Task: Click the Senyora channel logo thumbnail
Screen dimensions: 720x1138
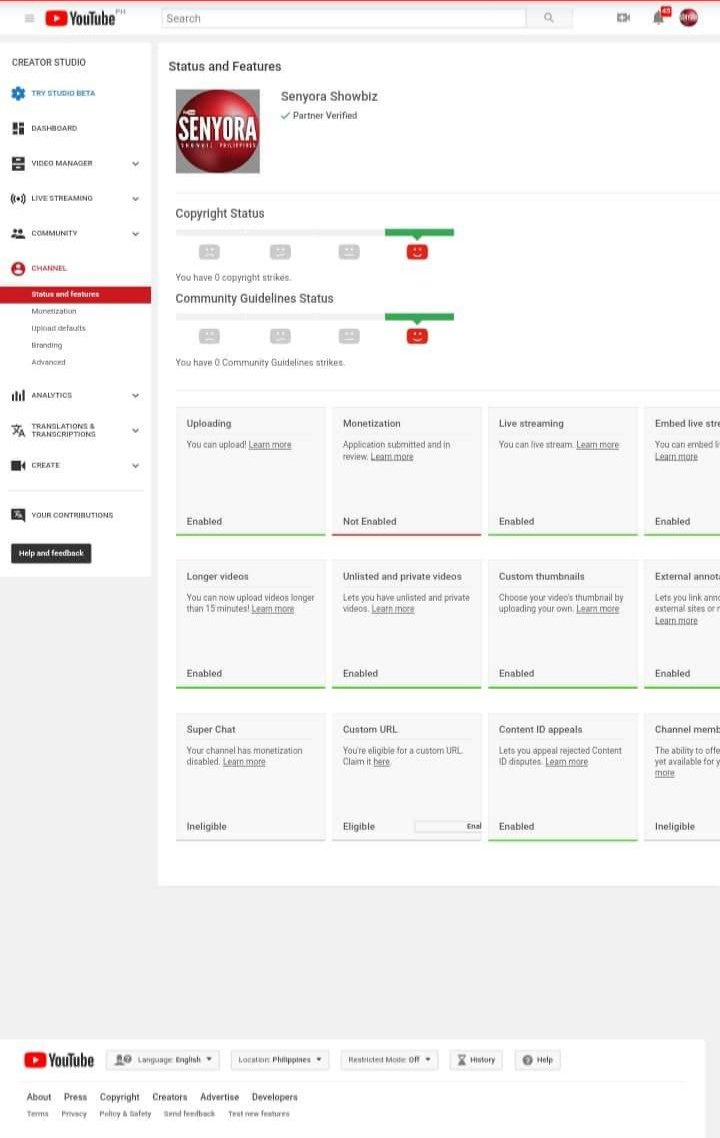Action: [x=218, y=131]
